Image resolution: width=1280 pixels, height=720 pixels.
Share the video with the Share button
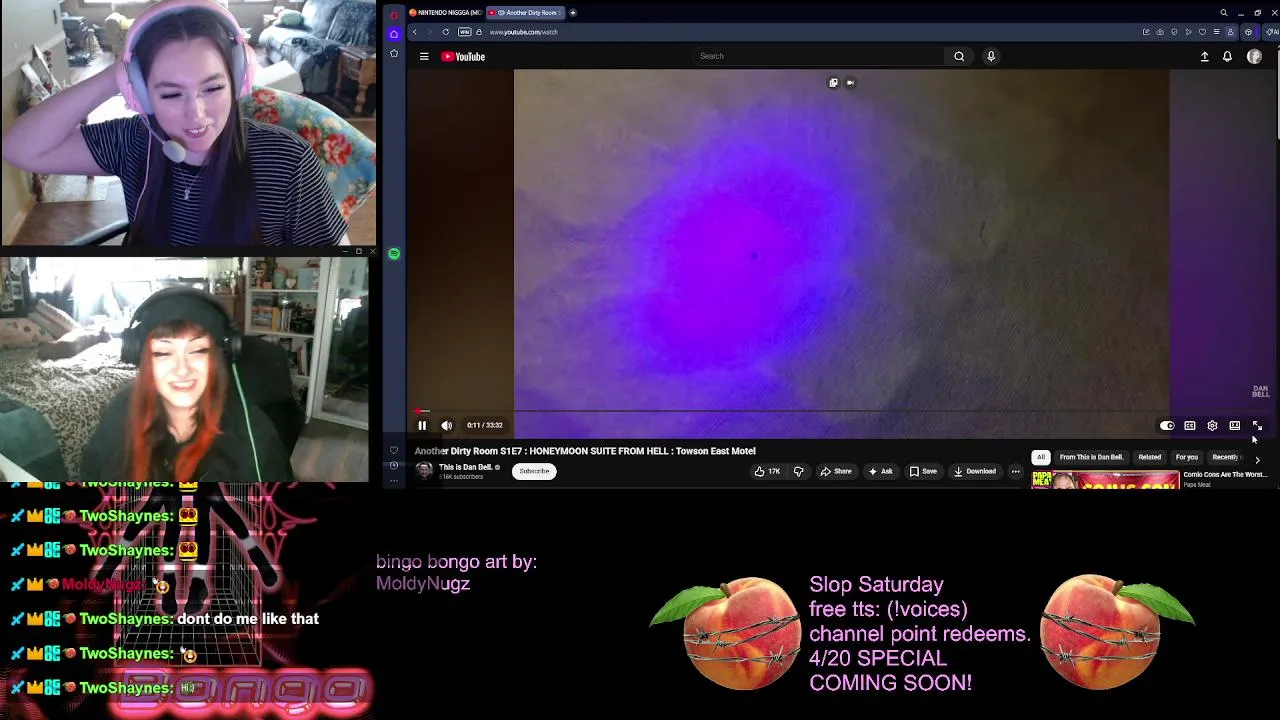pyautogui.click(x=836, y=471)
